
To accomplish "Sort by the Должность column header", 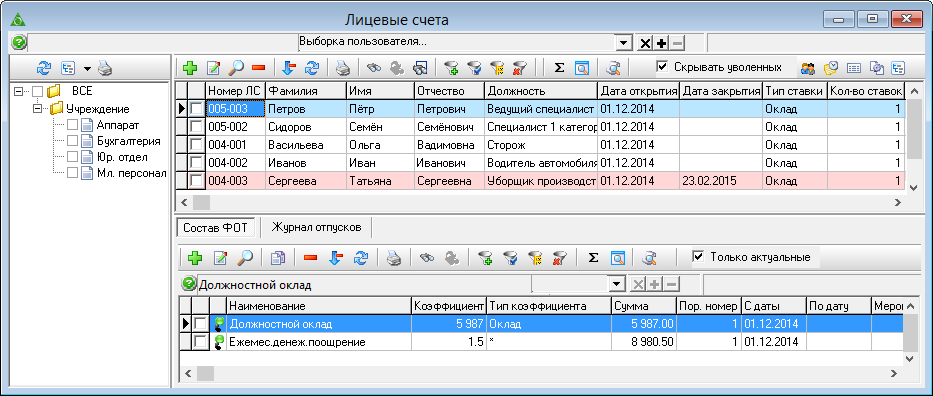I will pos(541,91).
